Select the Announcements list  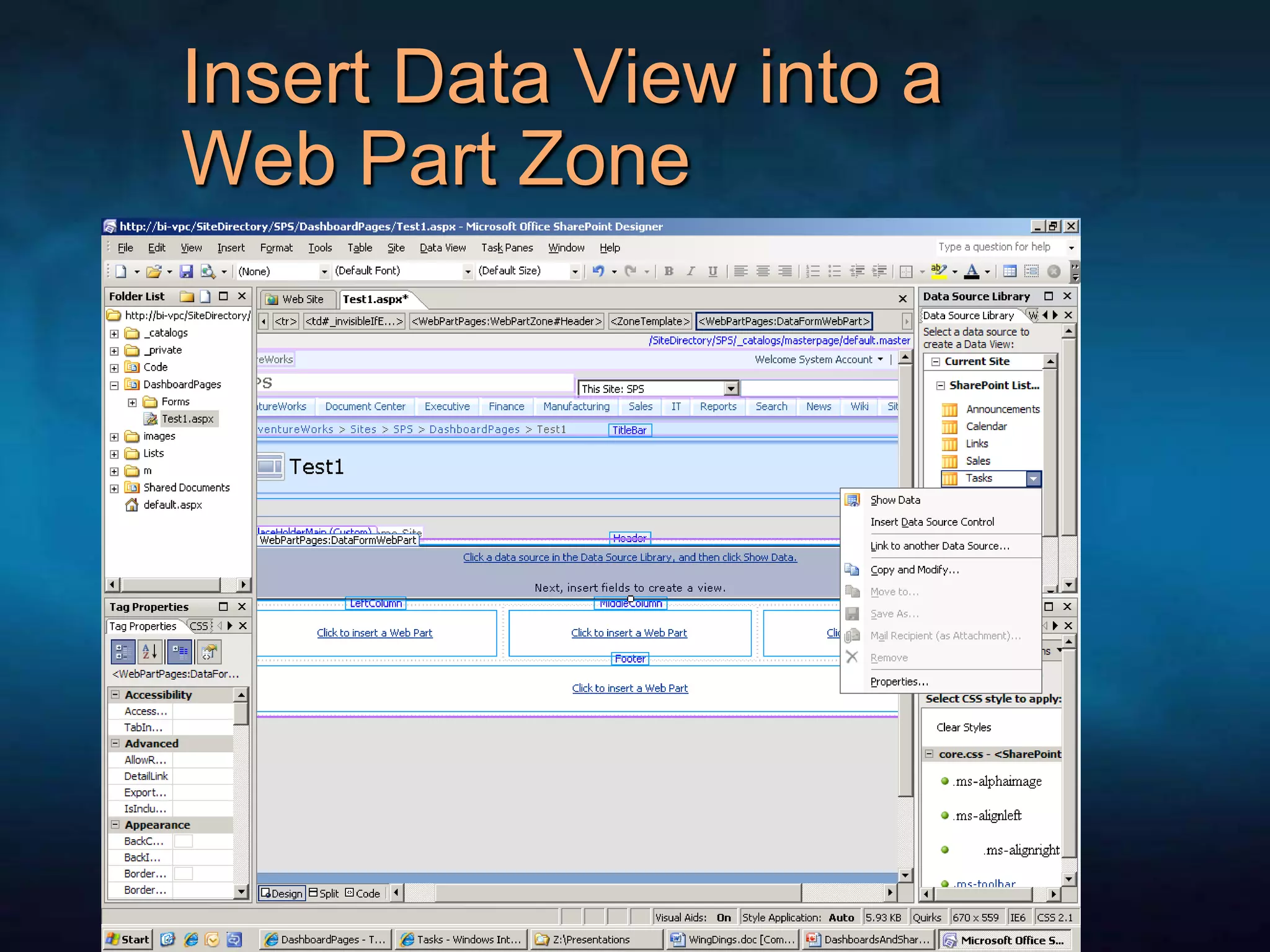[x=1002, y=410]
